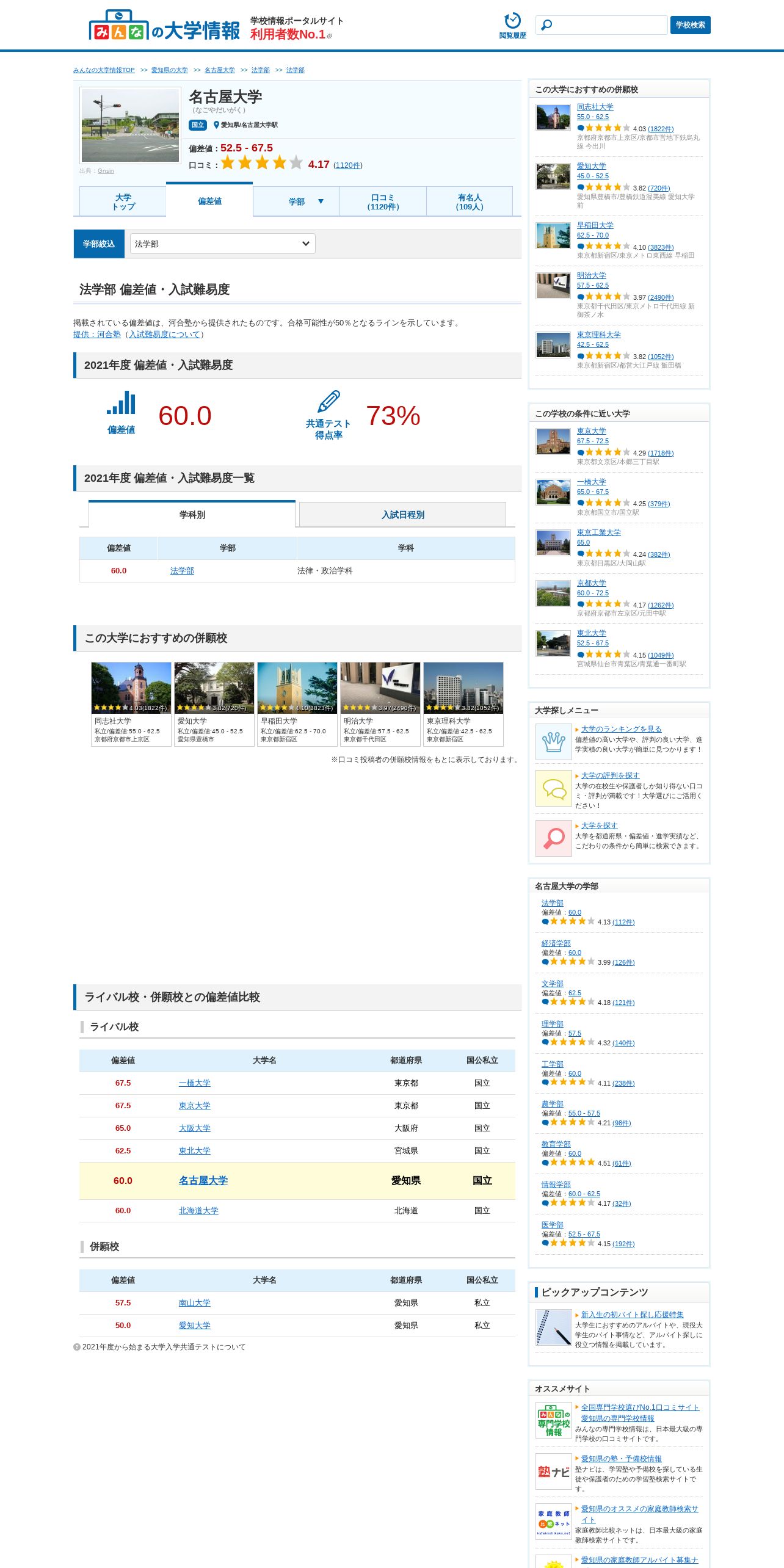Click the crown icon for 大学のランキング
This screenshot has height=1568, width=784.
[553, 741]
